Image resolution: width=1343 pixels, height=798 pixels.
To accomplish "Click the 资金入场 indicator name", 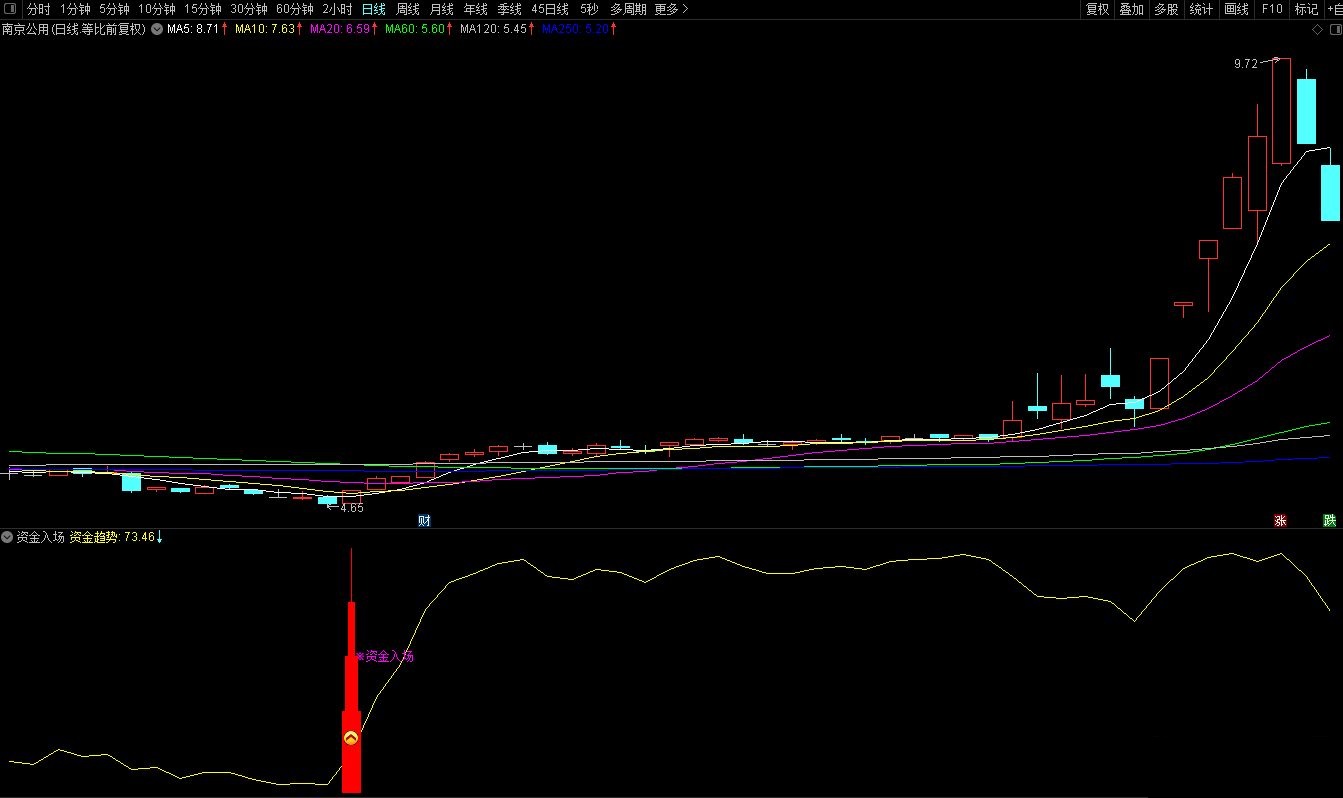I will tap(41, 537).
